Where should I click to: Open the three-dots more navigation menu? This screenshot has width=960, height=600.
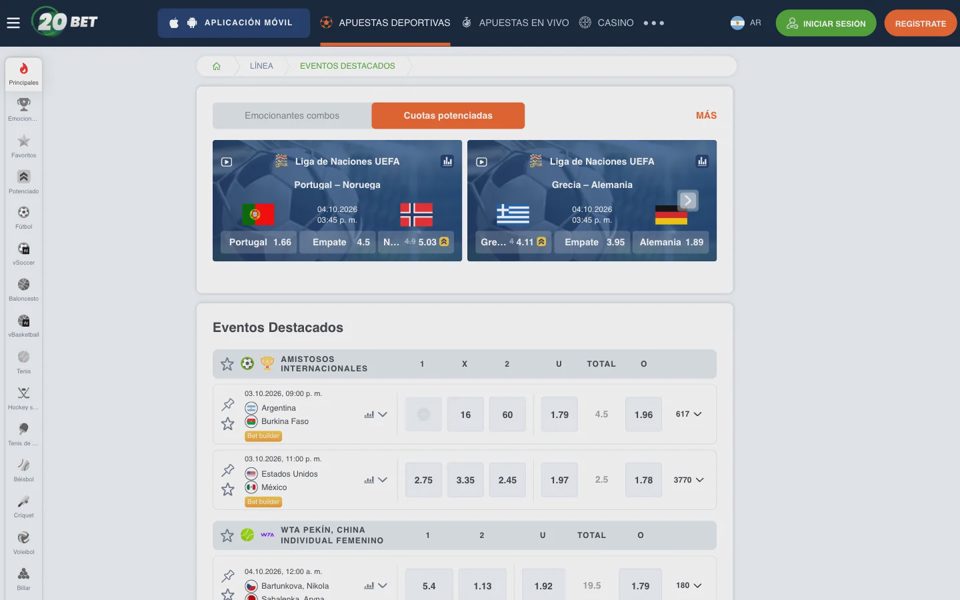point(654,23)
